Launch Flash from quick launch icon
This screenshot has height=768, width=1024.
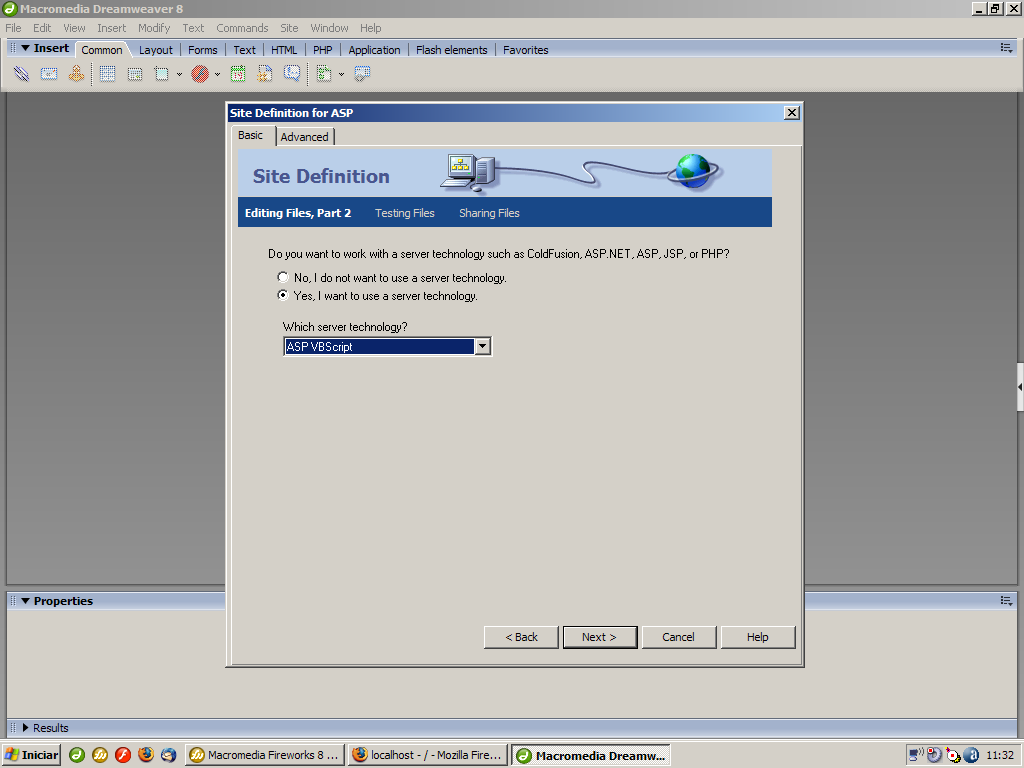point(123,755)
